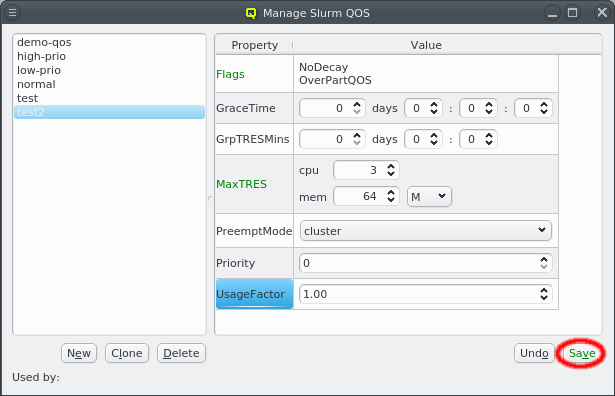Screen dimensions: 615x396
Task: Minimize the Manage Slurm QOS window
Action: [x=552, y=13]
